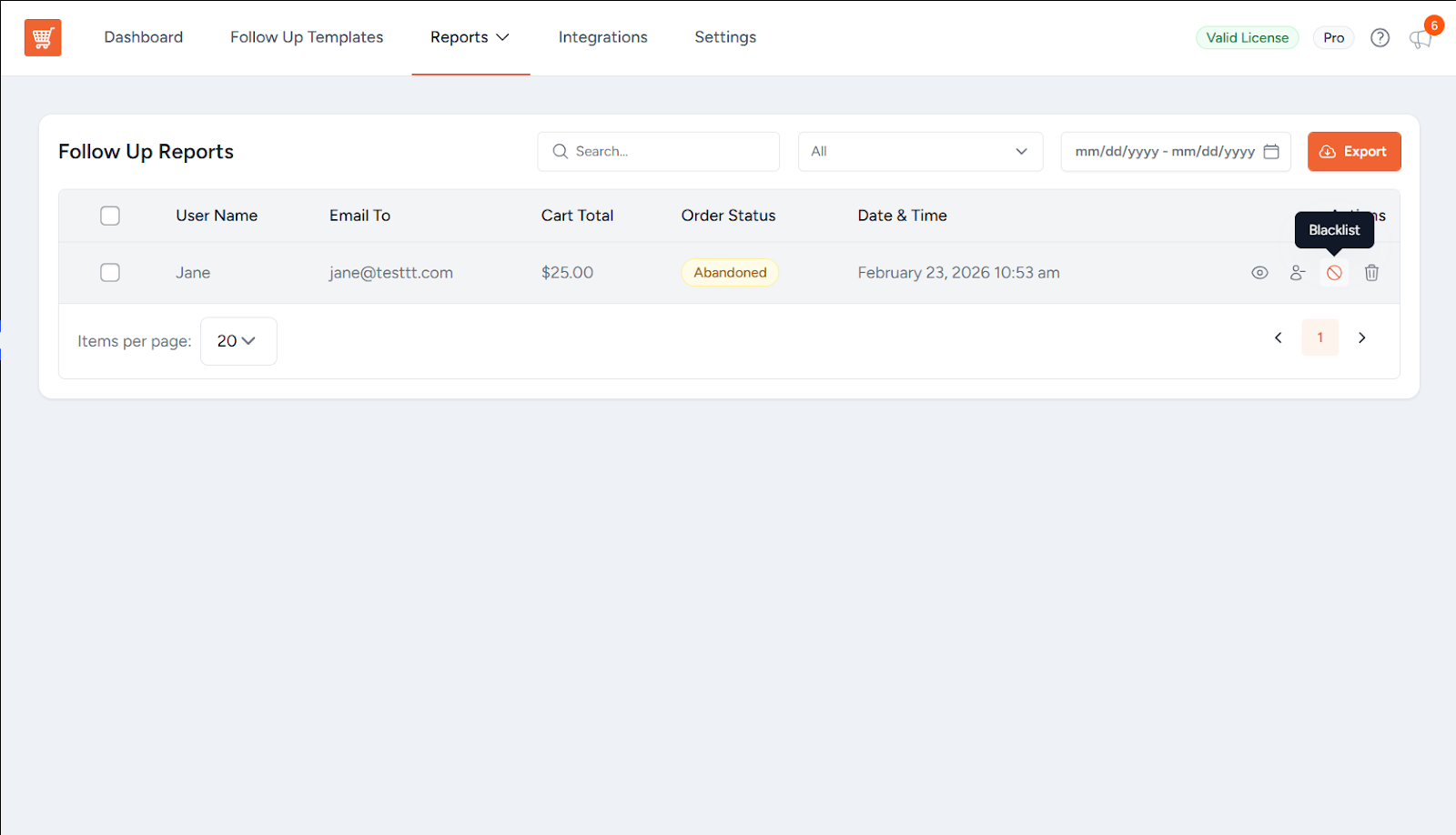Open the All status filter dropdown
The image size is (1456, 835).
tap(920, 152)
